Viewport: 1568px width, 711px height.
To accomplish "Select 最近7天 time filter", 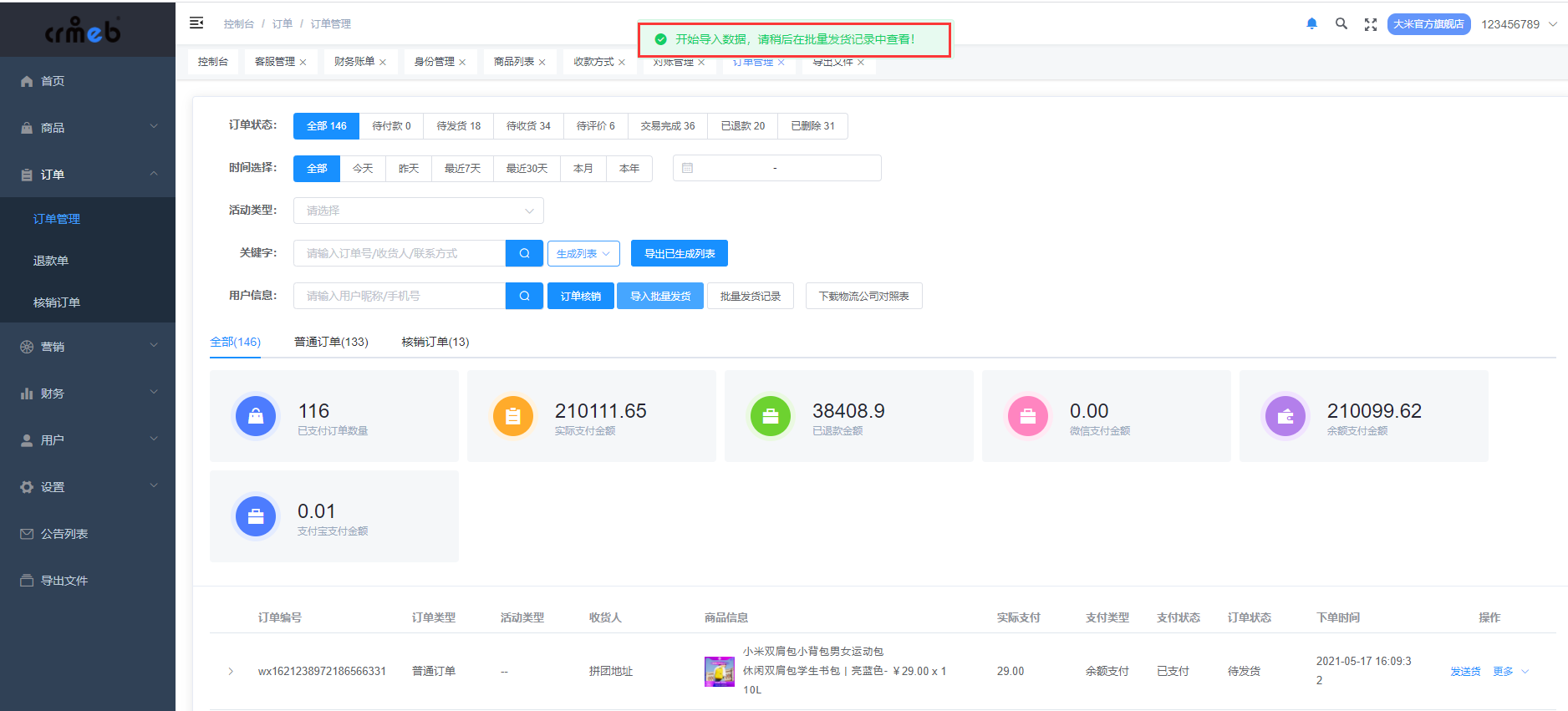I will pos(462,168).
